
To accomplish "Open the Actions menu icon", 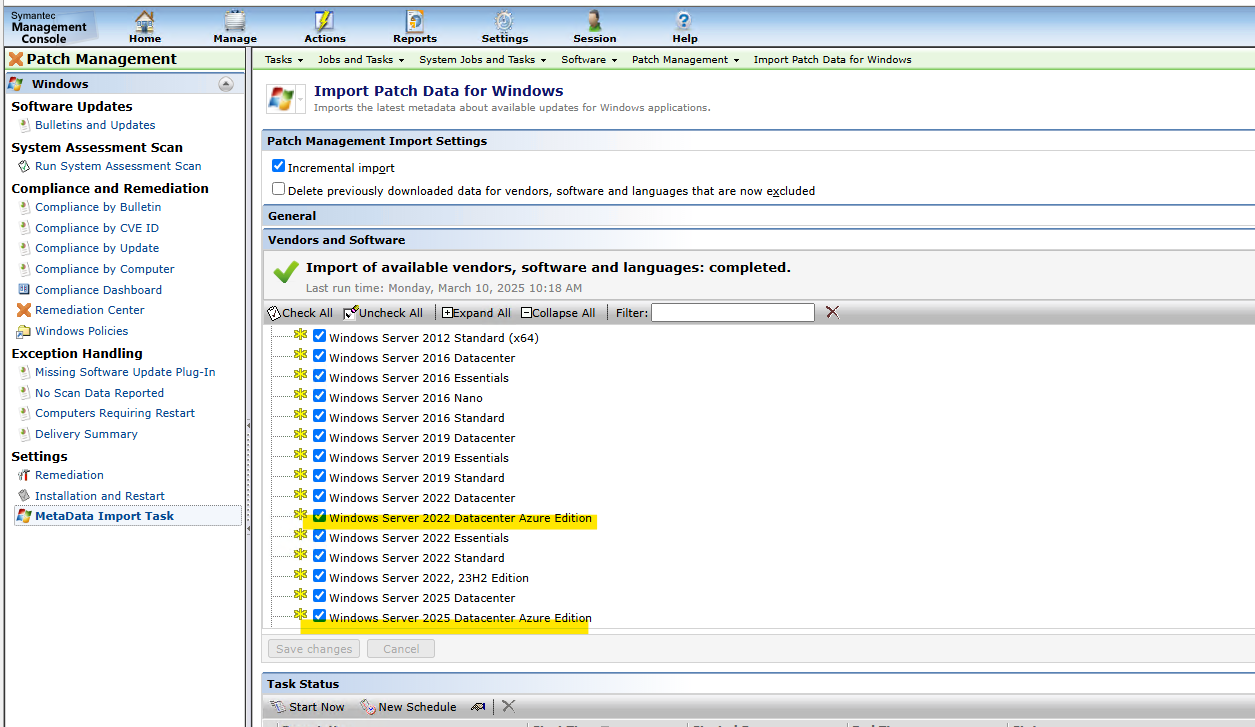I will [324, 21].
